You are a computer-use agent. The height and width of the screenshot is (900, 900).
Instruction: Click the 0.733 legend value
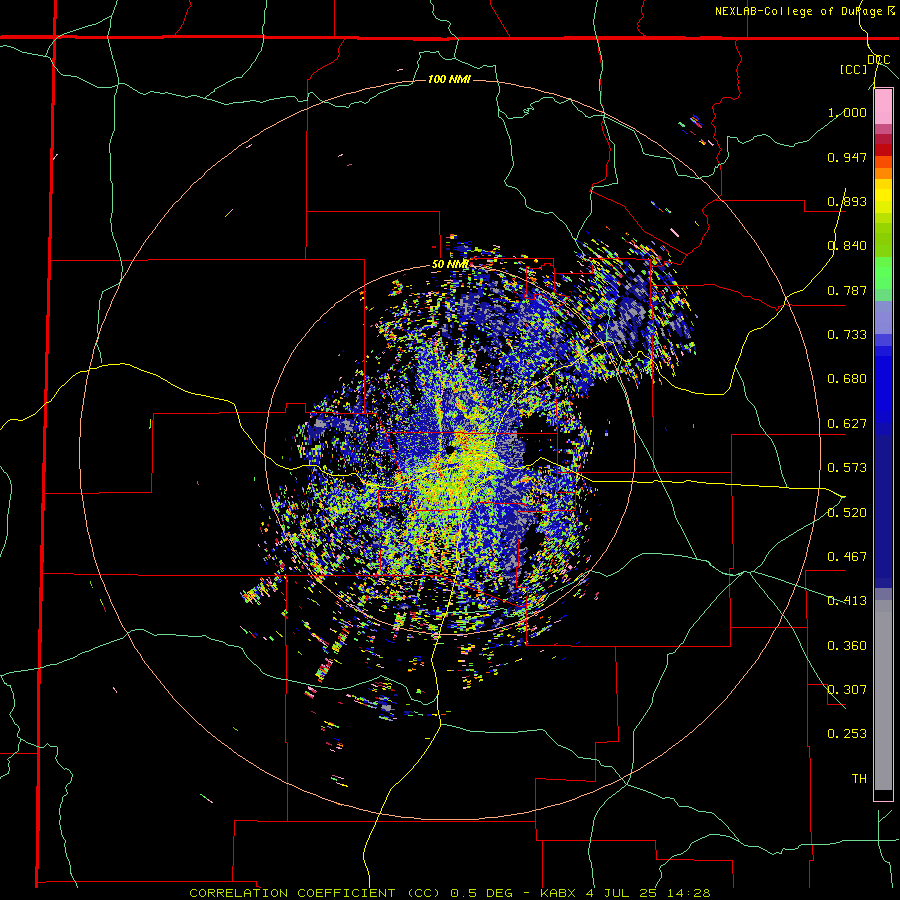847,335
